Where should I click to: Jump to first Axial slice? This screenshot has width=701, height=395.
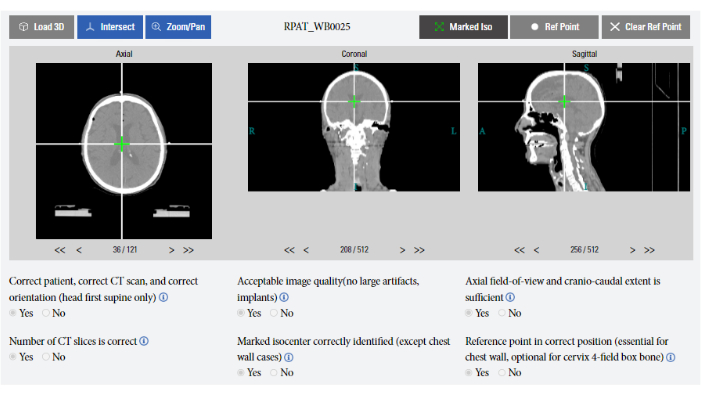point(60,250)
